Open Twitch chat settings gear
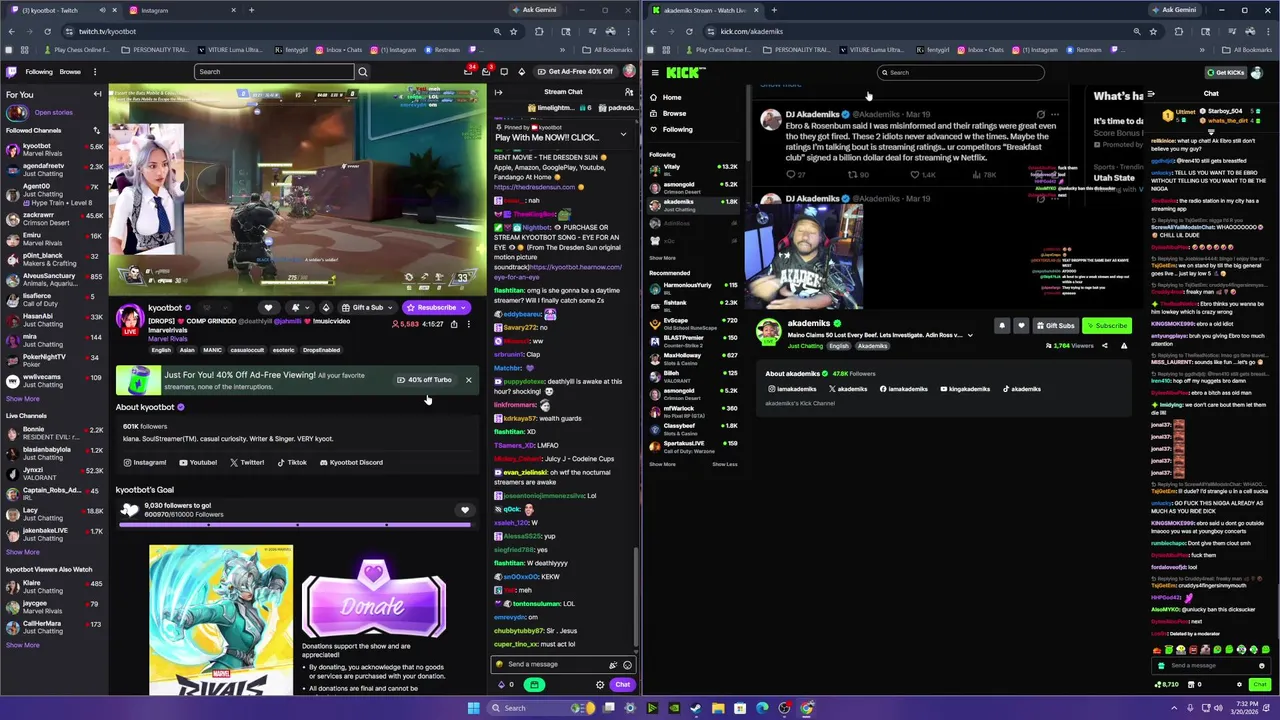The width and height of the screenshot is (1280, 720). point(600,685)
